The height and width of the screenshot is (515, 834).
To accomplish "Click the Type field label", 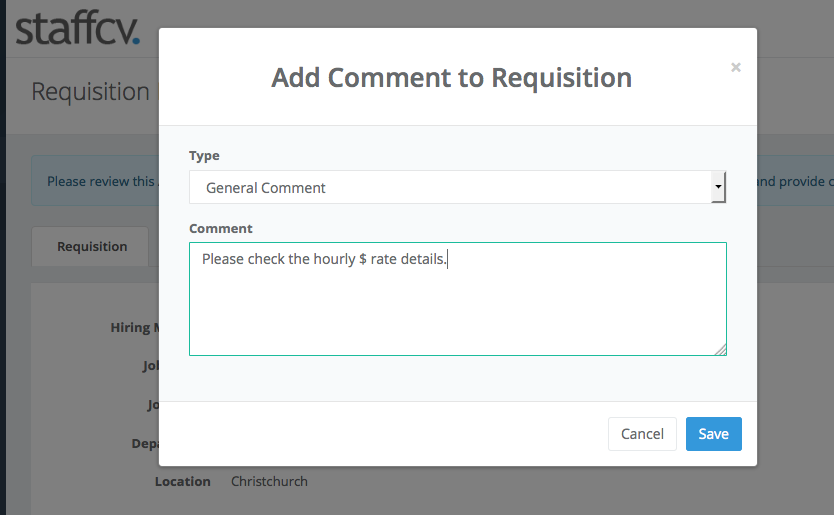I will pos(204,156).
